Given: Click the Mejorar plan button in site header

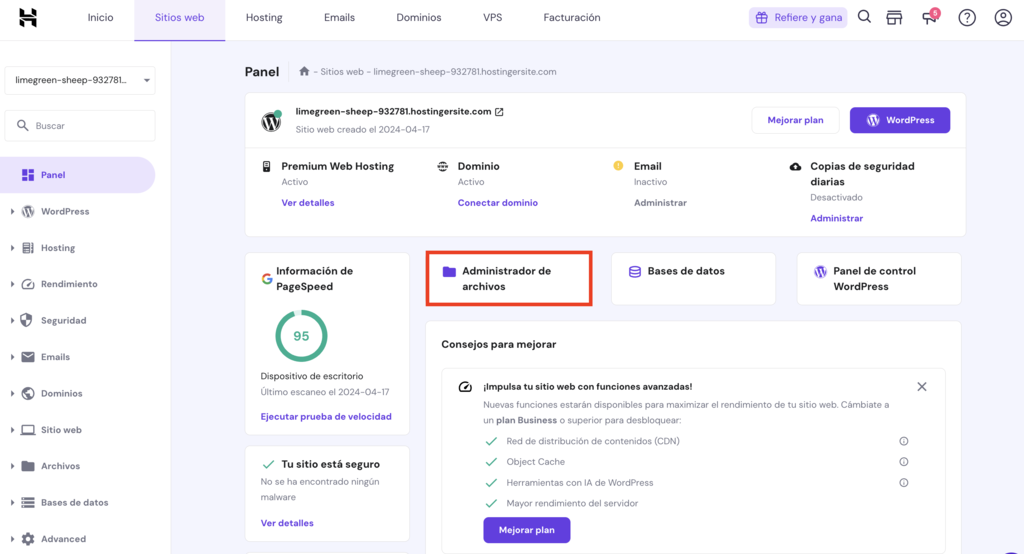Looking at the screenshot, I should pyautogui.click(x=795, y=120).
